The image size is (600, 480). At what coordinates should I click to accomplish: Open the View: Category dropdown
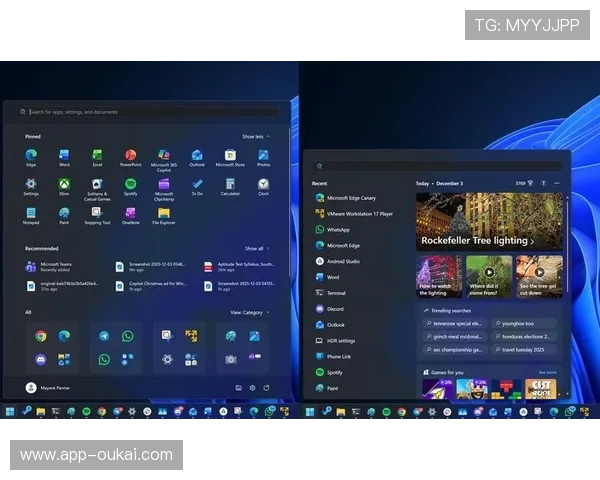[x=248, y=312]
